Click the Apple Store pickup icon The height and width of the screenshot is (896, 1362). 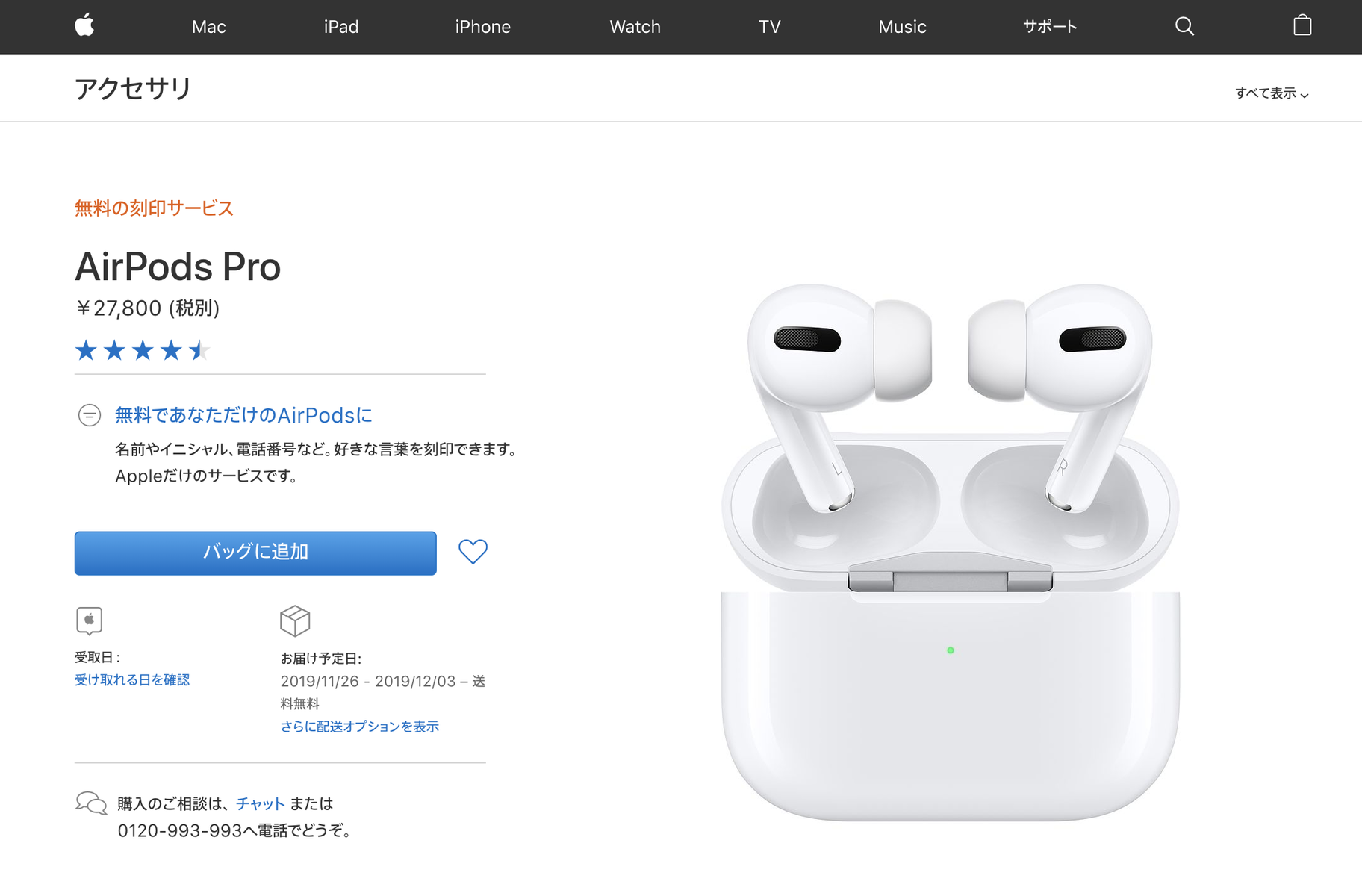coord(90,620)
